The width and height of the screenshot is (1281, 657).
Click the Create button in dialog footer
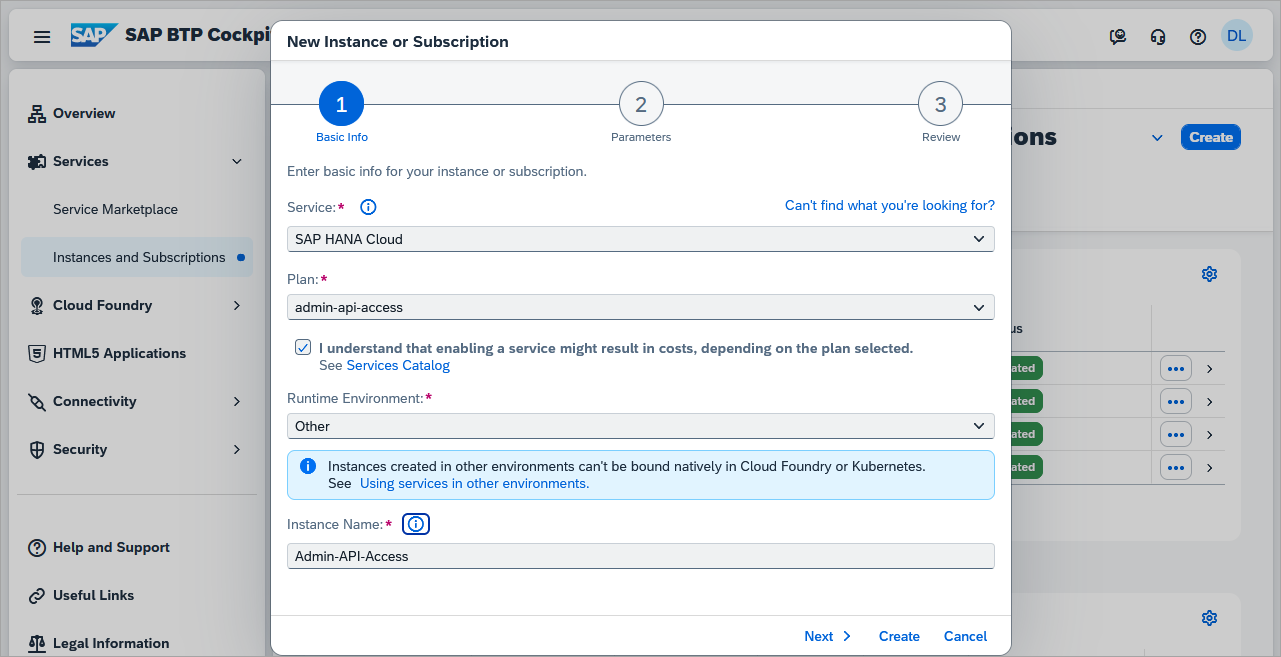pyautogui.click(x=899, y=636)
